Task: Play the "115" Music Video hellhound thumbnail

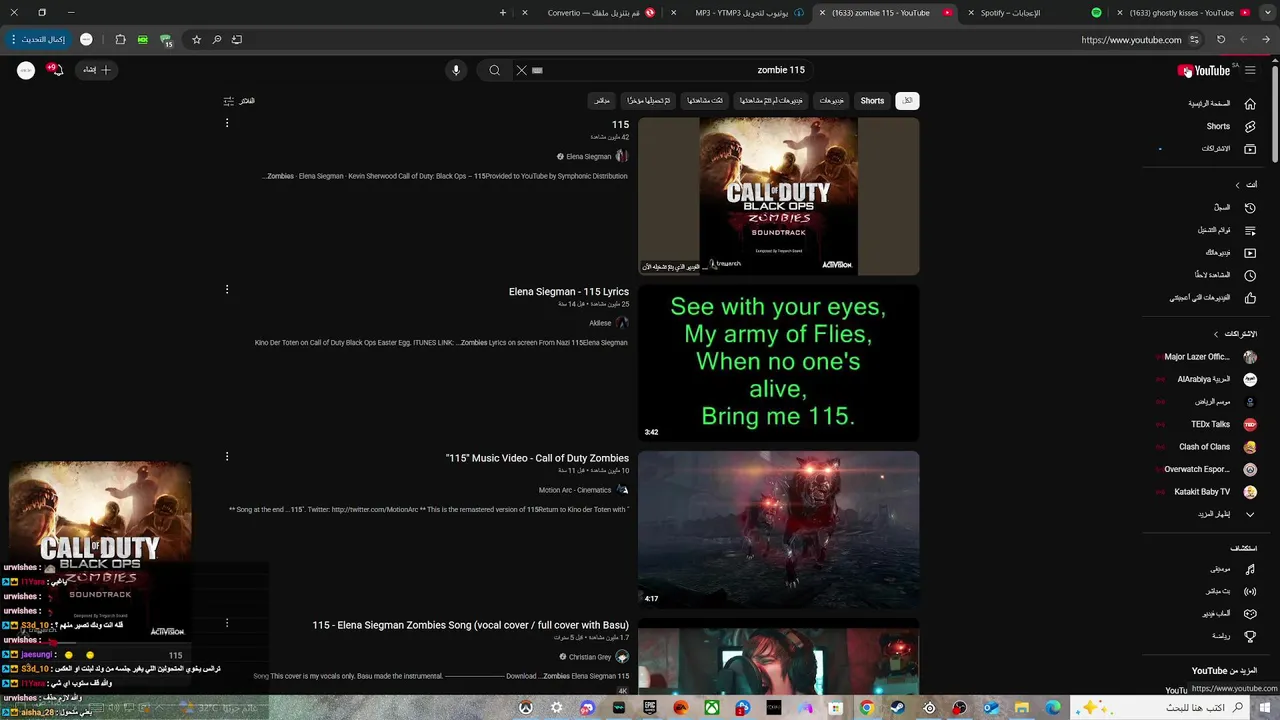Action: 778,529
